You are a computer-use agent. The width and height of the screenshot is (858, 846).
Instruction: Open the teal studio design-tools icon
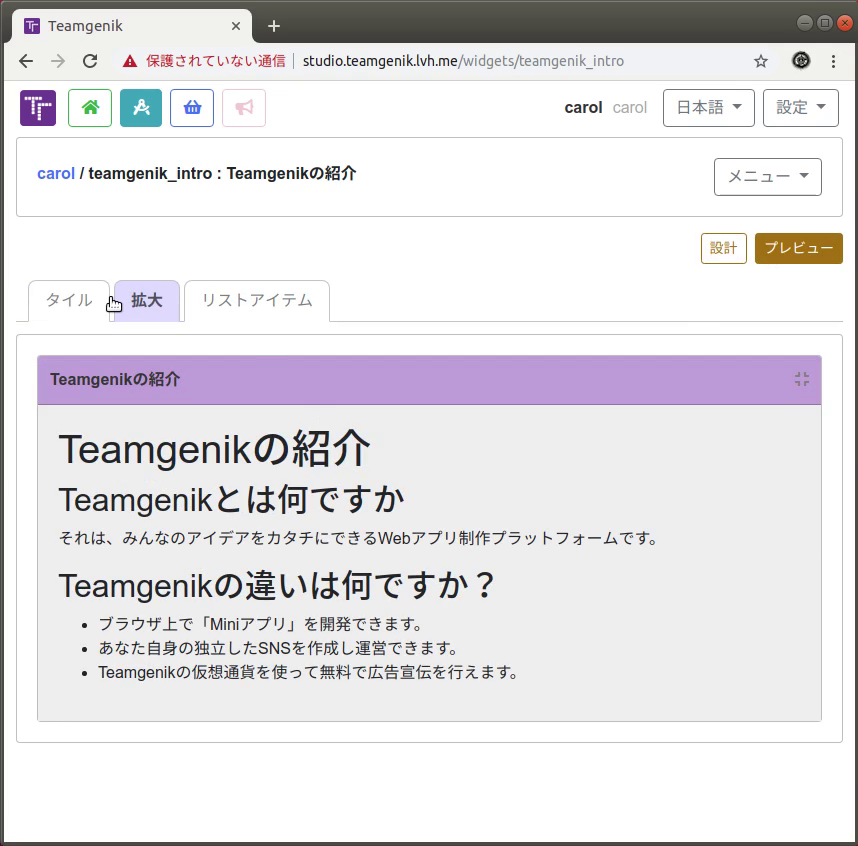coord(141,108)
